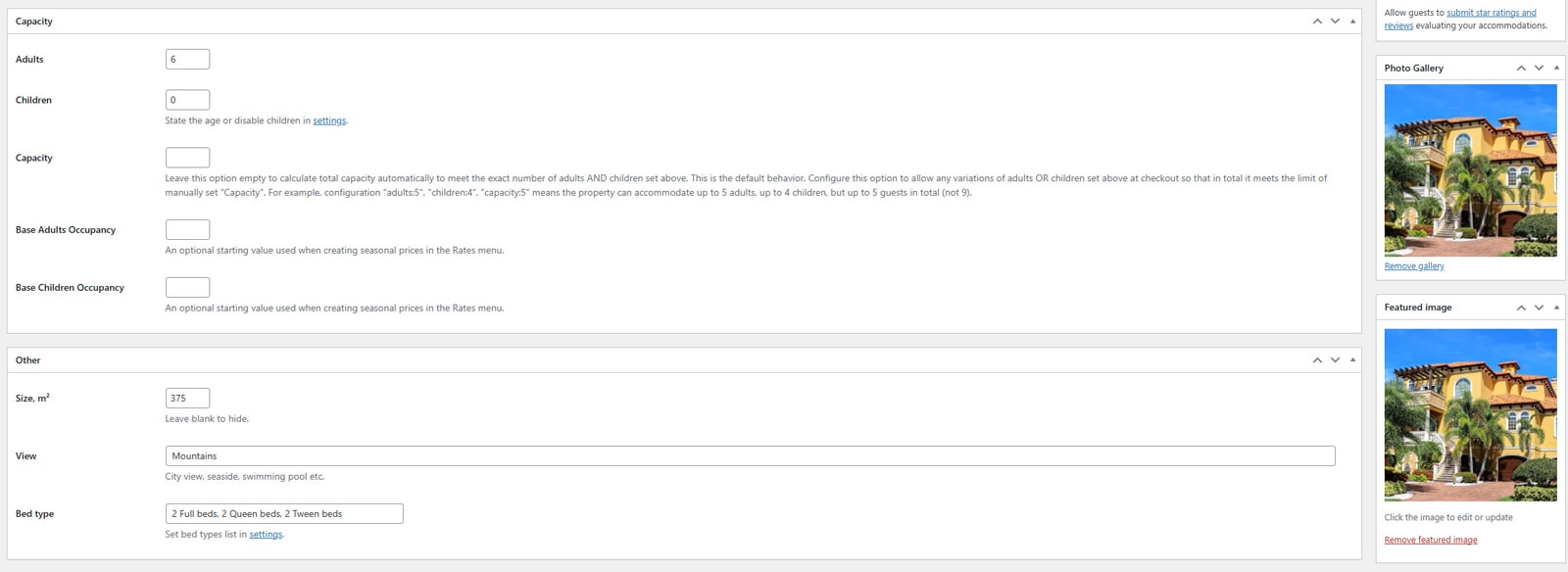Image resolution: width=1568 pixels, height=572 pixels.
Task: Open the bed types settings link
Action: (266, 534)
